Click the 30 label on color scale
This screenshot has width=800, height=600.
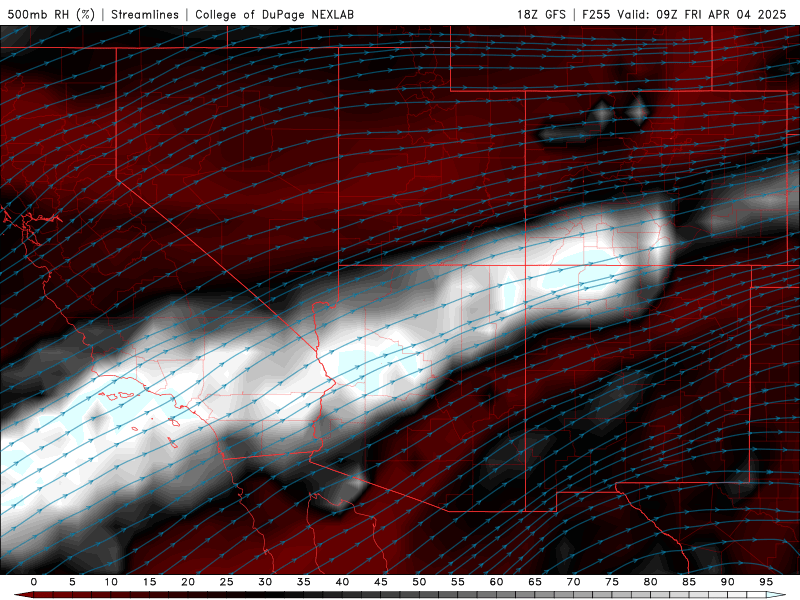pos(265,582)
